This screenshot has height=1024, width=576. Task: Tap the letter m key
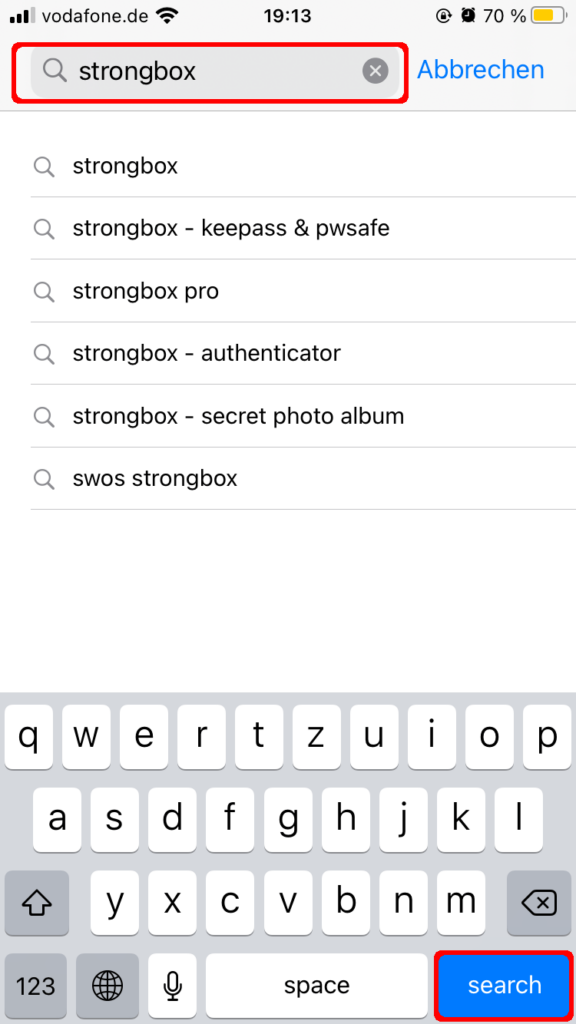[460, 903]
